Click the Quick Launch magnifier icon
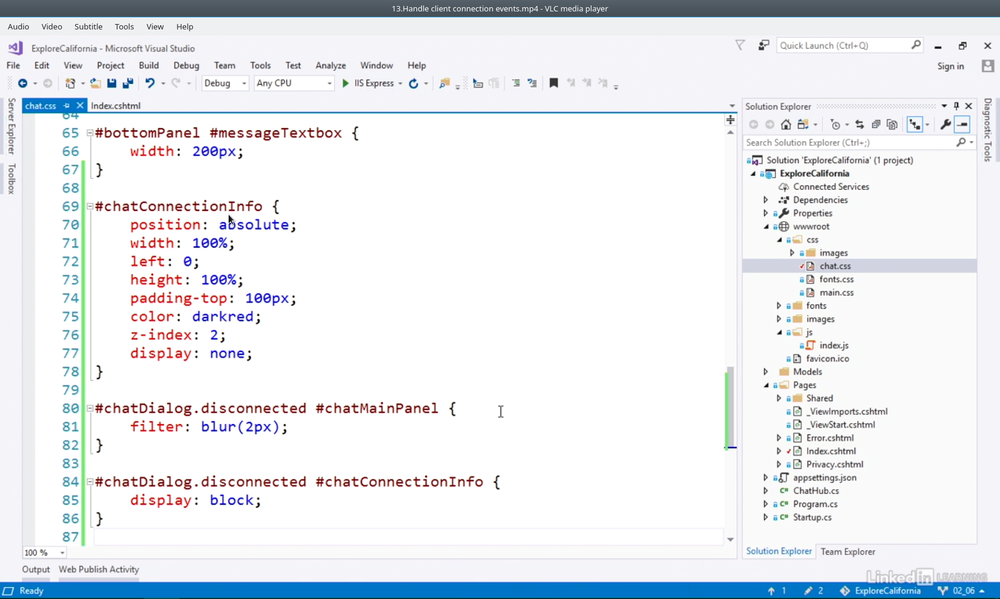The image size is (1000, 599). 916,45
